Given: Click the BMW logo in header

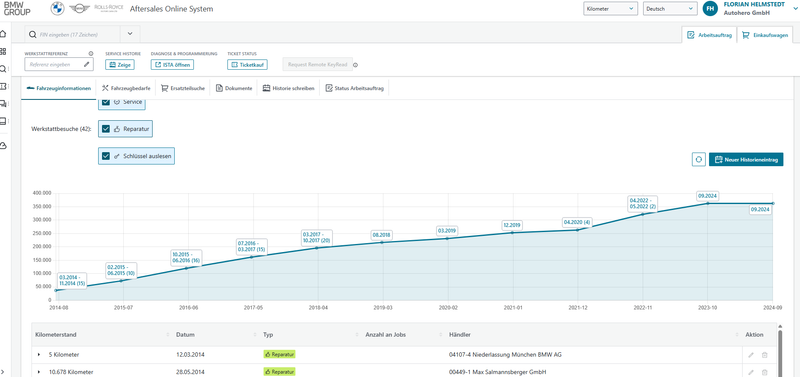Looking at the screenshot, I should tap(58, 9).
